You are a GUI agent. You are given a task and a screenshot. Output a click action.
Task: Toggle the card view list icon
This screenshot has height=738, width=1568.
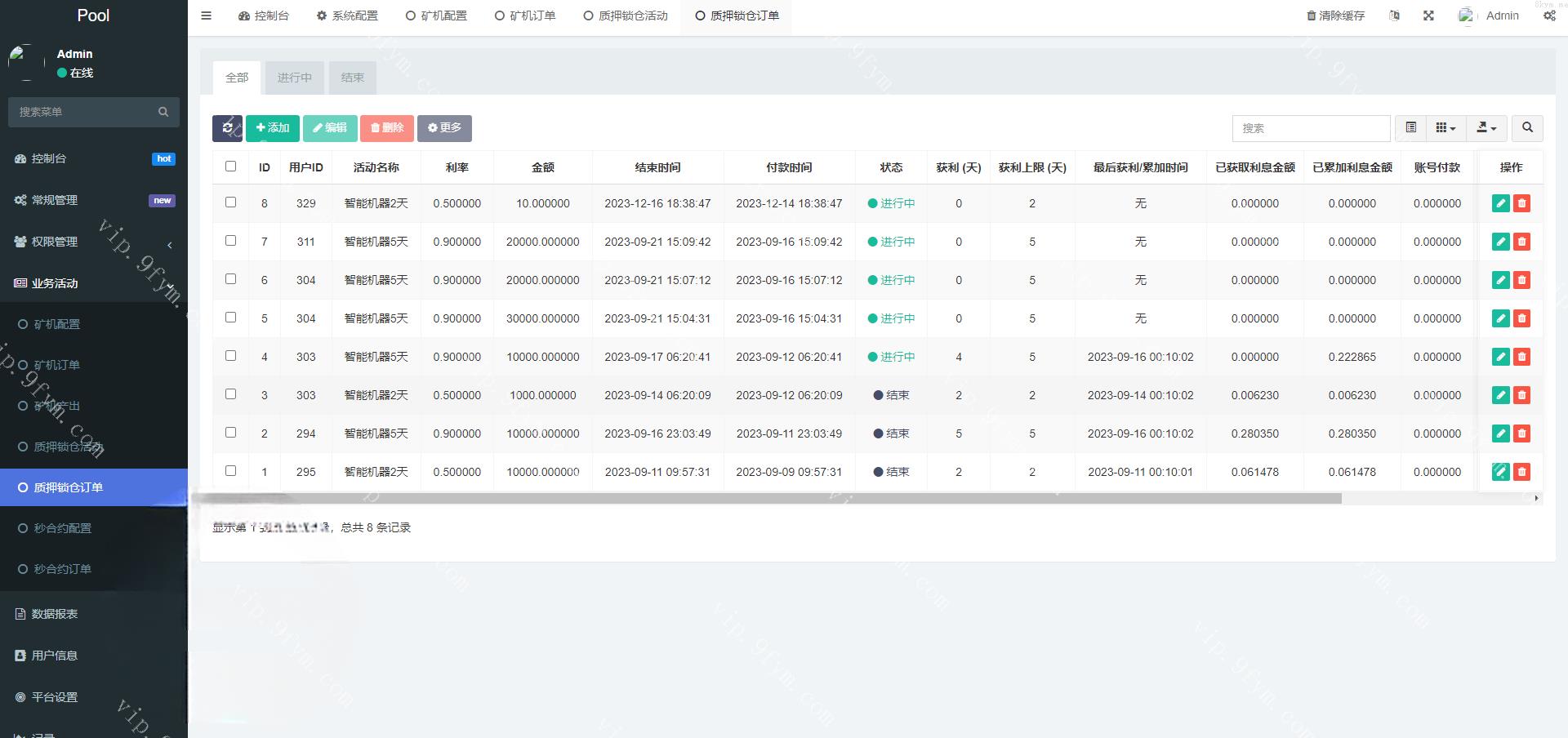click(x=1410, y=128)
